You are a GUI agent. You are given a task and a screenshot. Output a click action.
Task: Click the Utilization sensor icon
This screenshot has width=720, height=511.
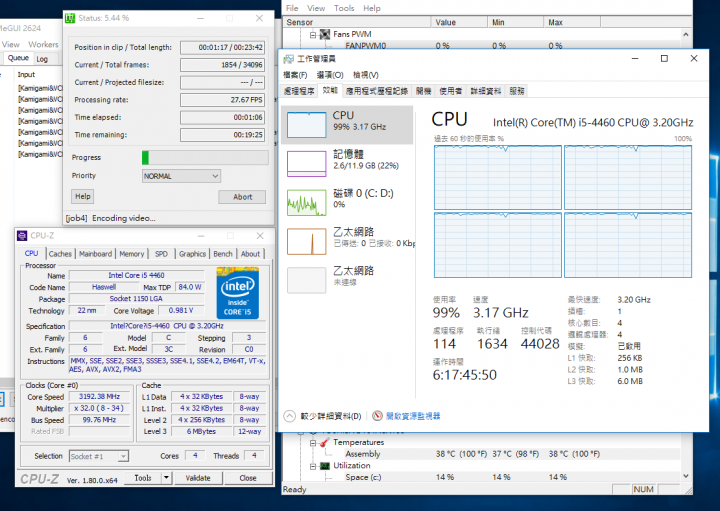click(x=325, y=466)
